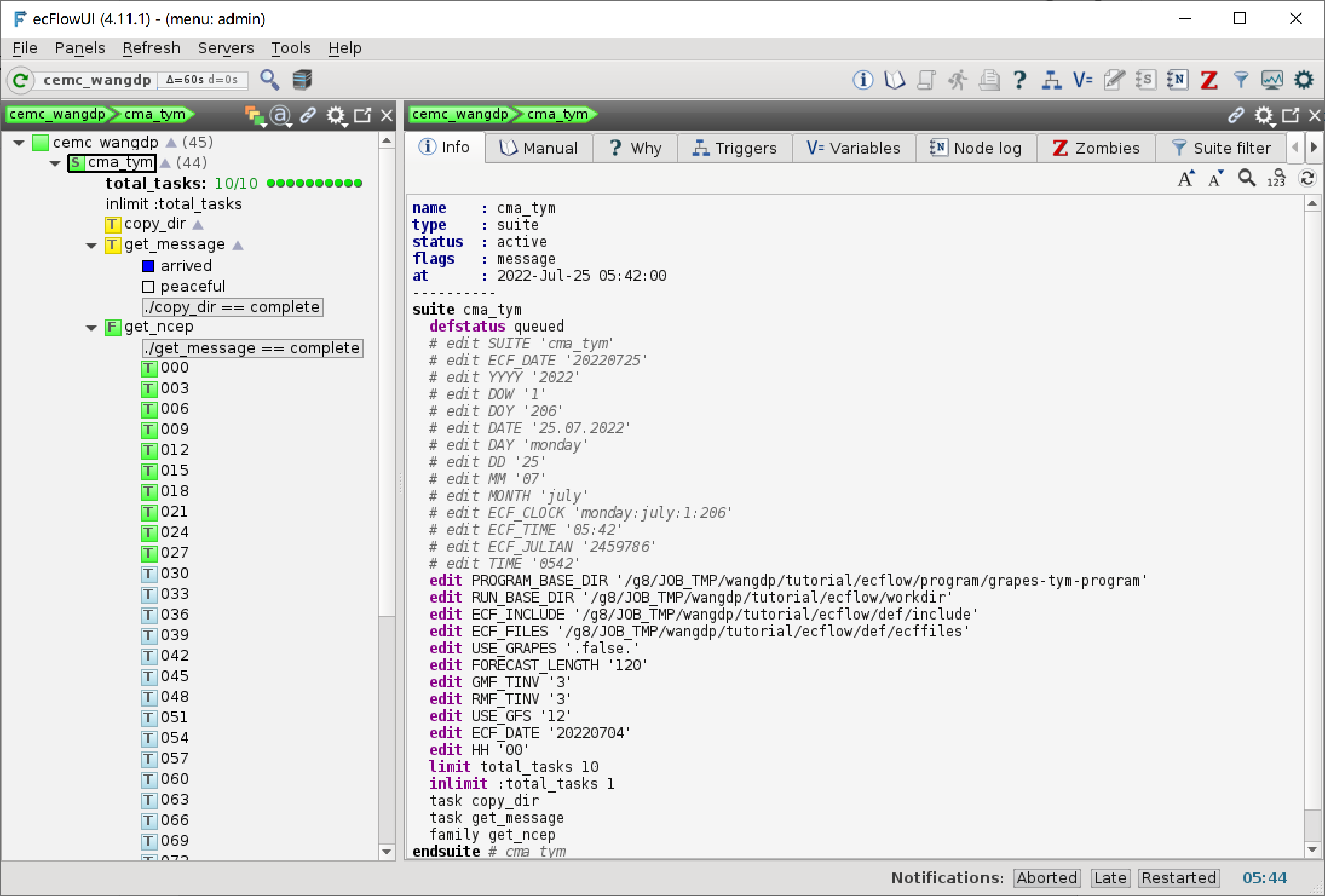Open the Suite filter funnel toolbar icon
The height and width of the screenshot is (896, 1325).
(x=1241, y=80)
